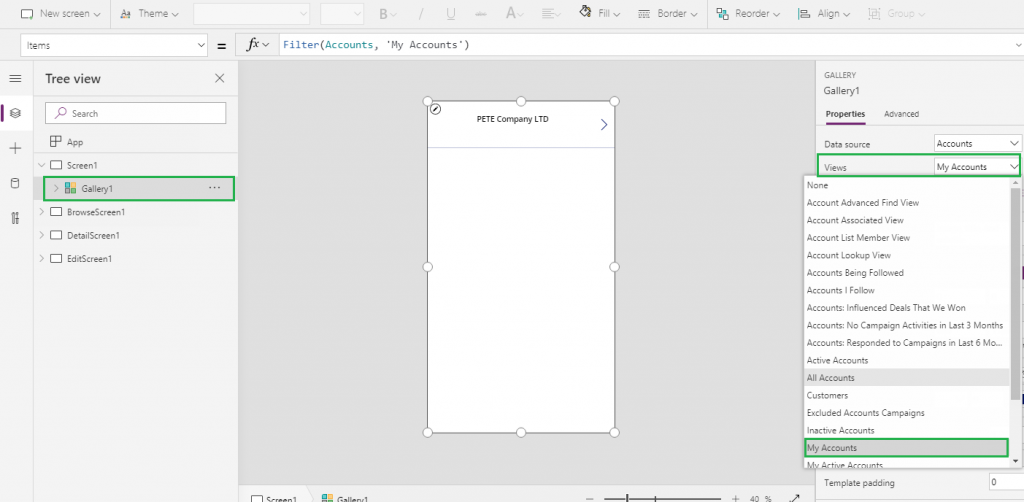Screen dimensions: 1024x502
Task: Click the next arrow on PETE Company item
Action: 603,125
